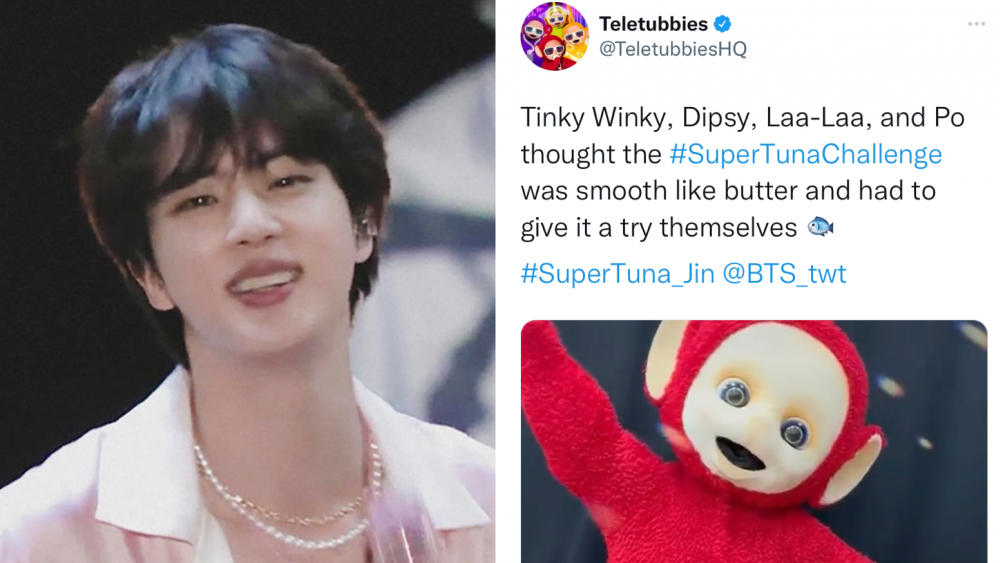
Task: Open the tweet's three-dot more menu
Action: click(x=976, y=24)
